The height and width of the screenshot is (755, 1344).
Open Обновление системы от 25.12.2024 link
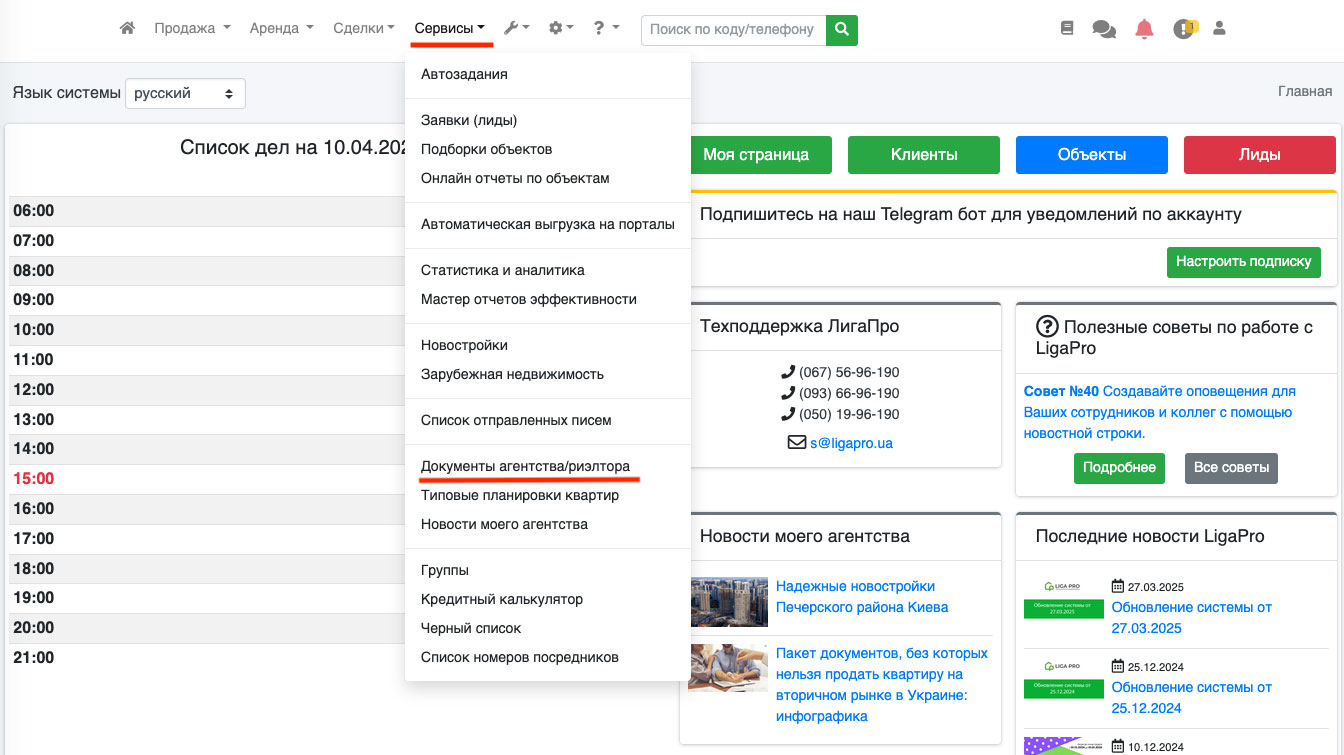1192,697
